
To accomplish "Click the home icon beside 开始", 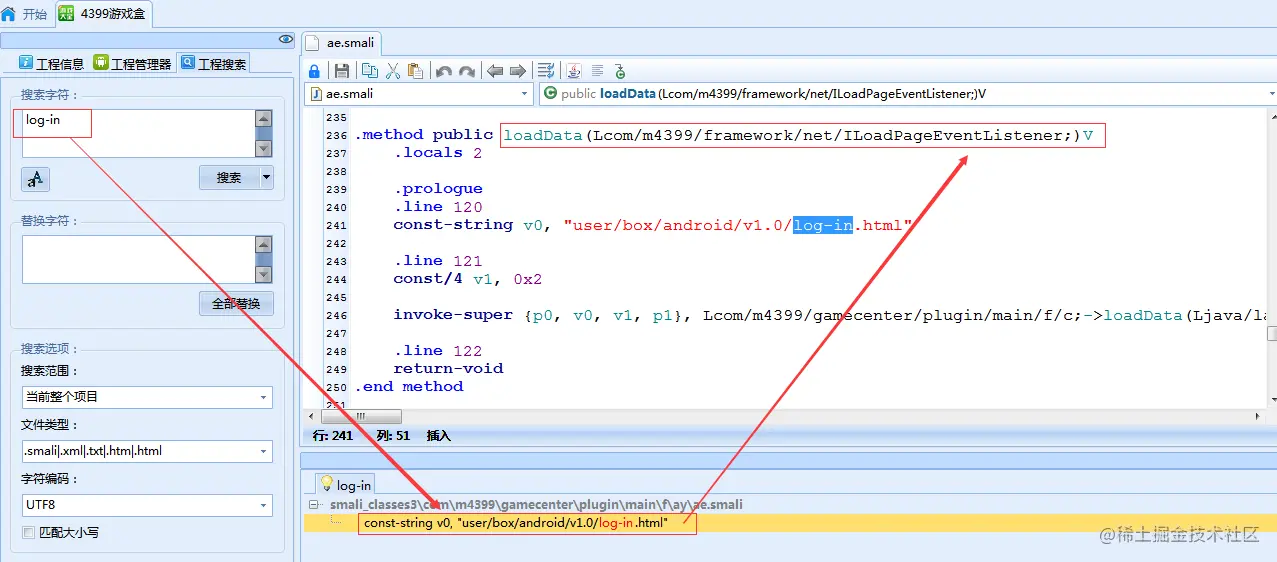I will [x=9, y=14].
